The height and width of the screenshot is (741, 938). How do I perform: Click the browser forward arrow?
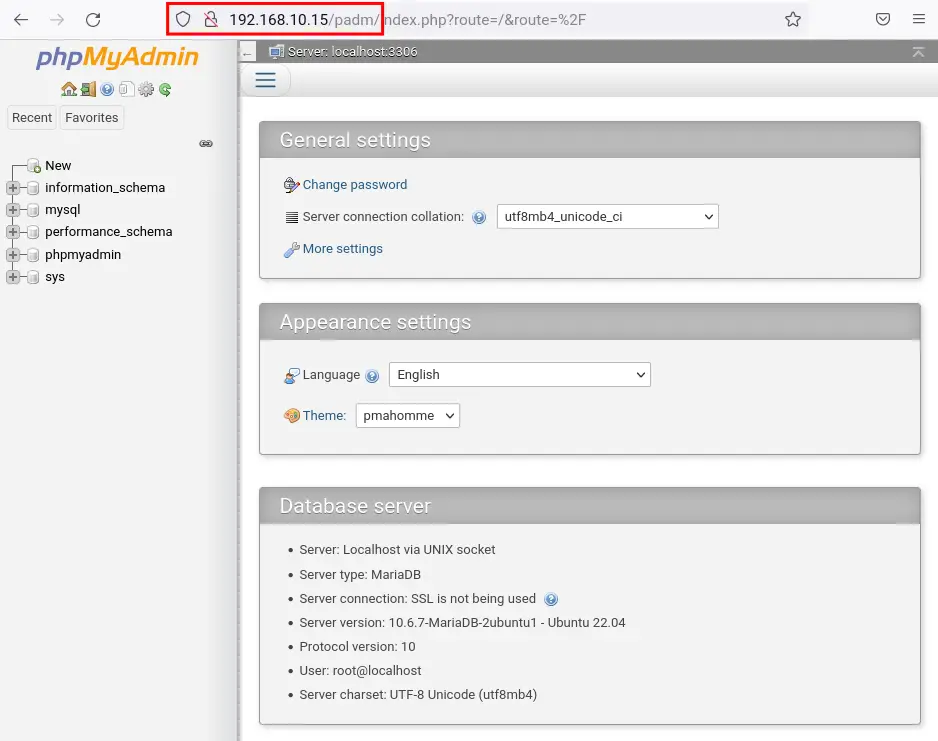point(57,20)
